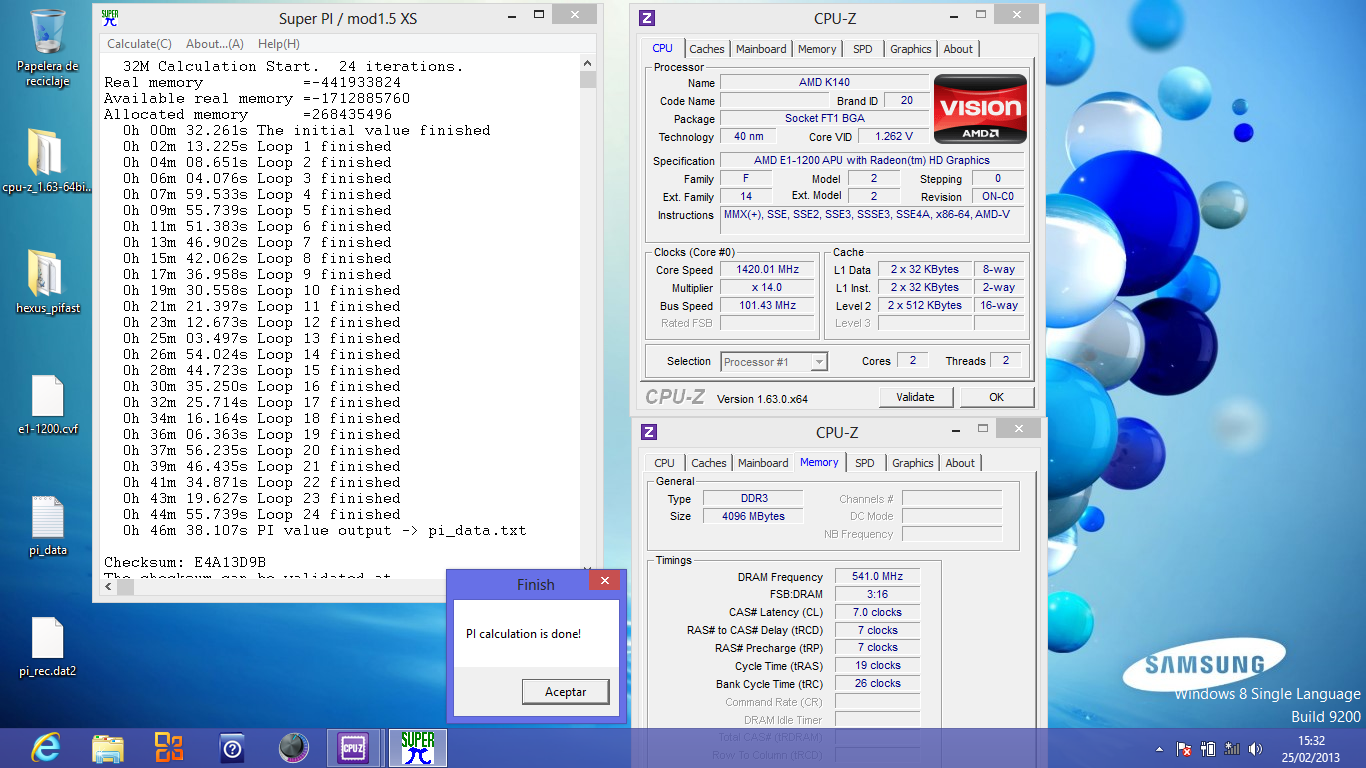Screen dimensions: 1366x768
Task: Click the Loop 24 finished line
Action: (262, 514)
